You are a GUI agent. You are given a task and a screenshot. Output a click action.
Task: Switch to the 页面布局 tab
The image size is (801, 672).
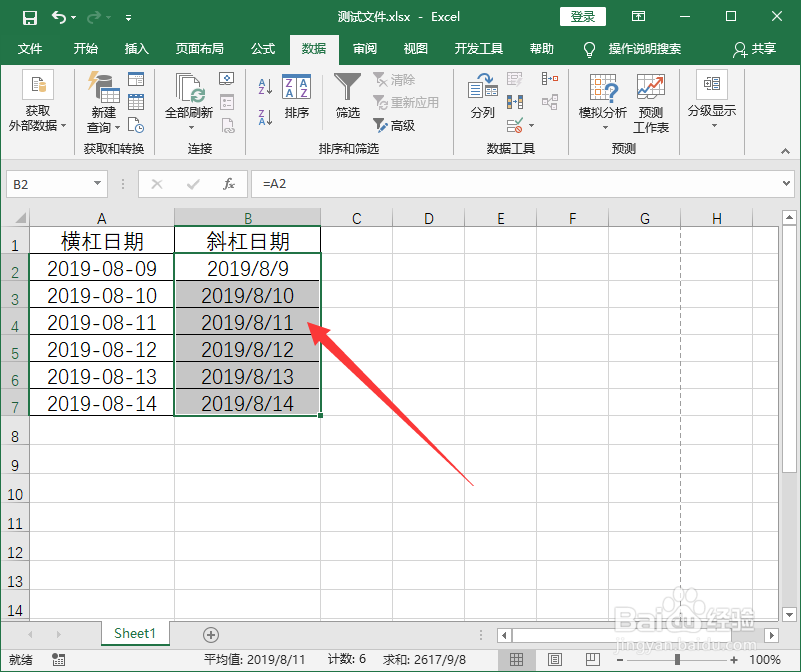tap(200, 49)
